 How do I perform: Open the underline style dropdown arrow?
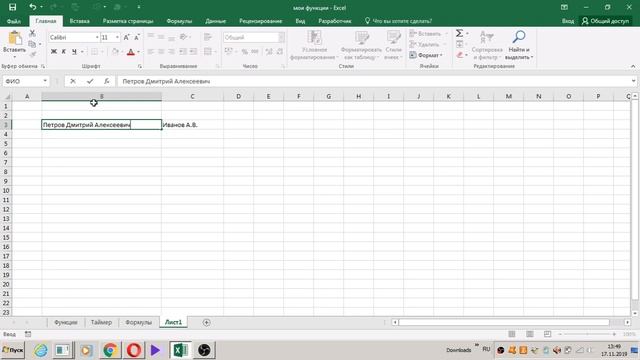pos(82,52)
